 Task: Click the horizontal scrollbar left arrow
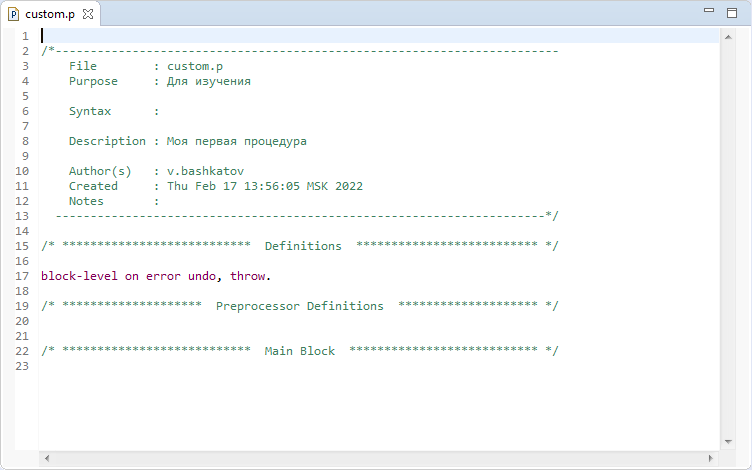click(x=47, y=458)
